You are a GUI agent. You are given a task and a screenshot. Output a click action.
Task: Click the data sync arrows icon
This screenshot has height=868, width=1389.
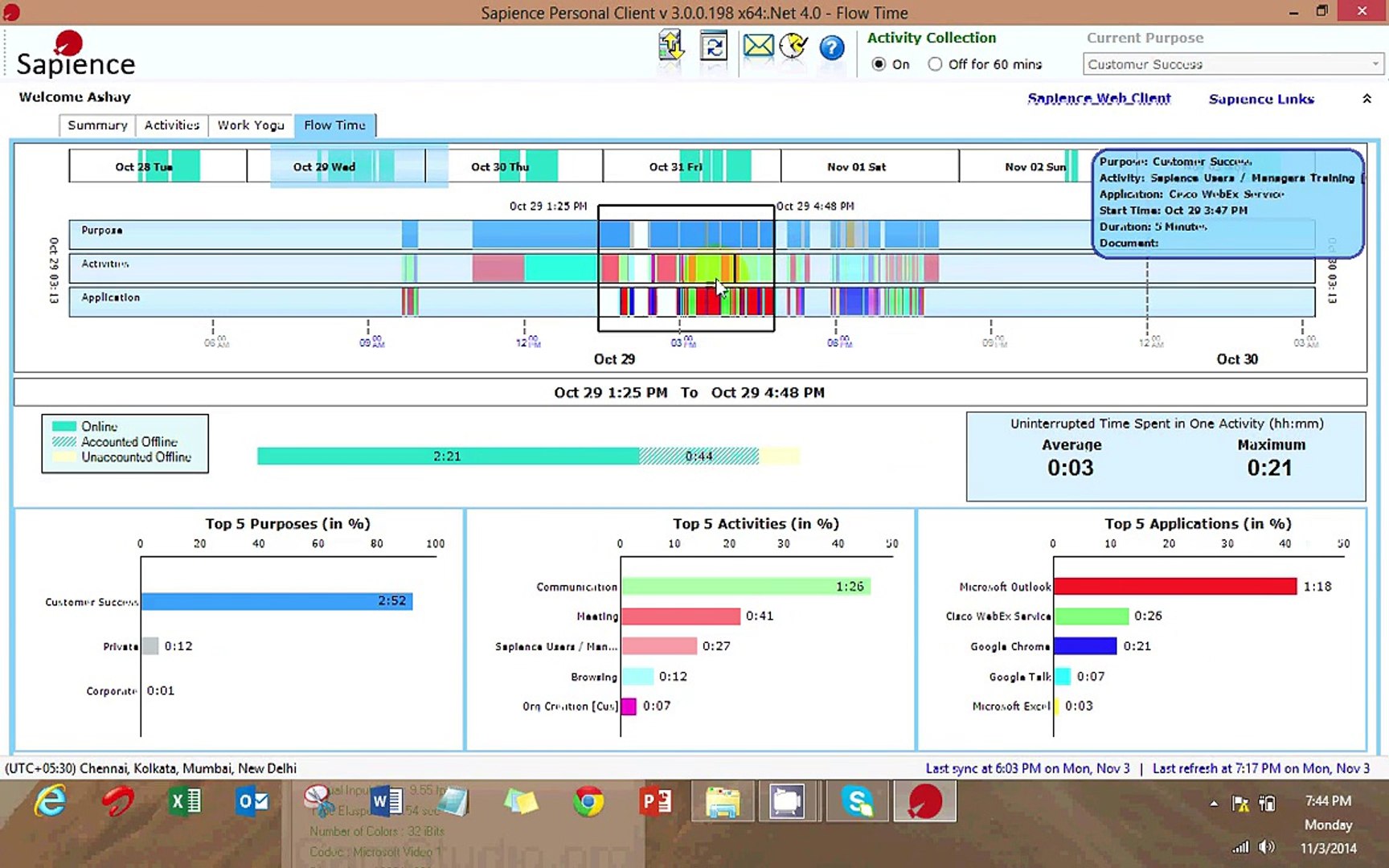pyautogui.click(x=670, y=47)
